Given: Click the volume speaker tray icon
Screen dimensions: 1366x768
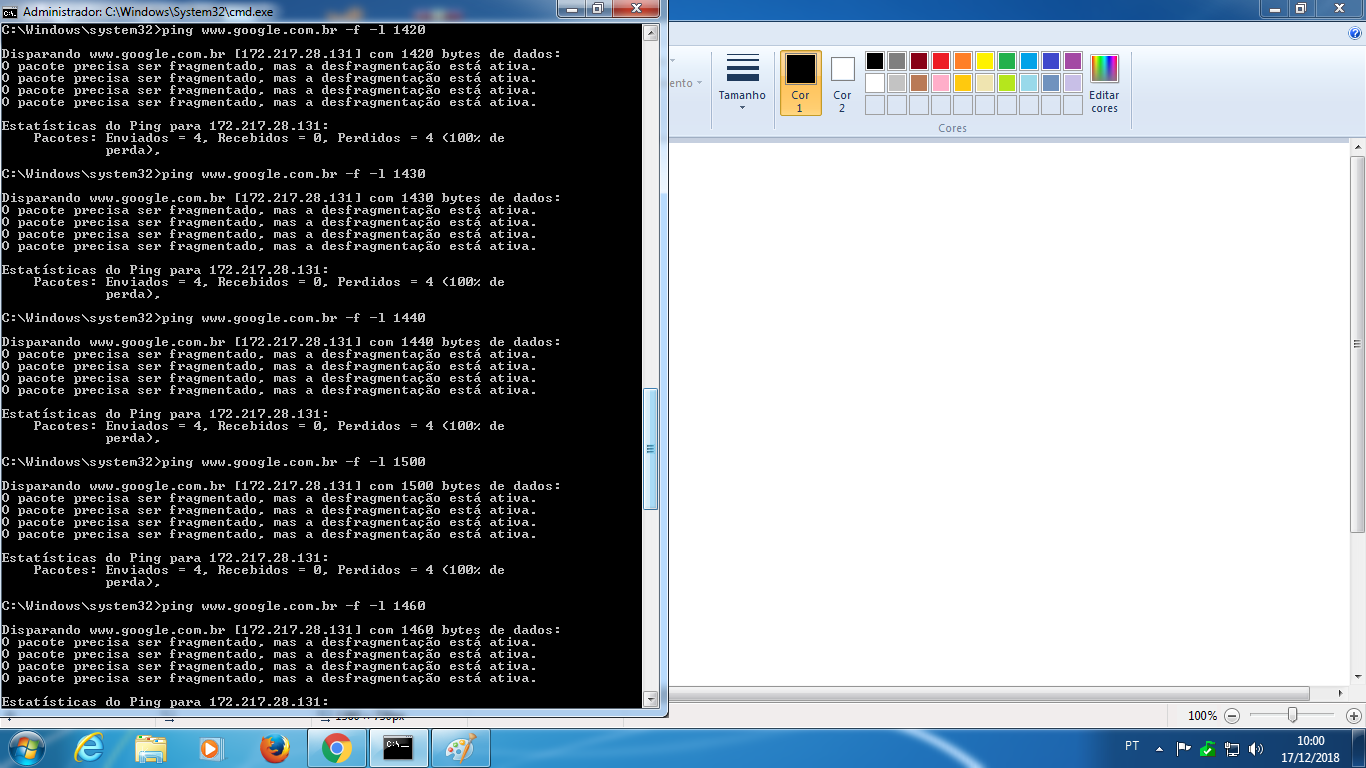Looking at the screenshot, I should (1256, 748).
